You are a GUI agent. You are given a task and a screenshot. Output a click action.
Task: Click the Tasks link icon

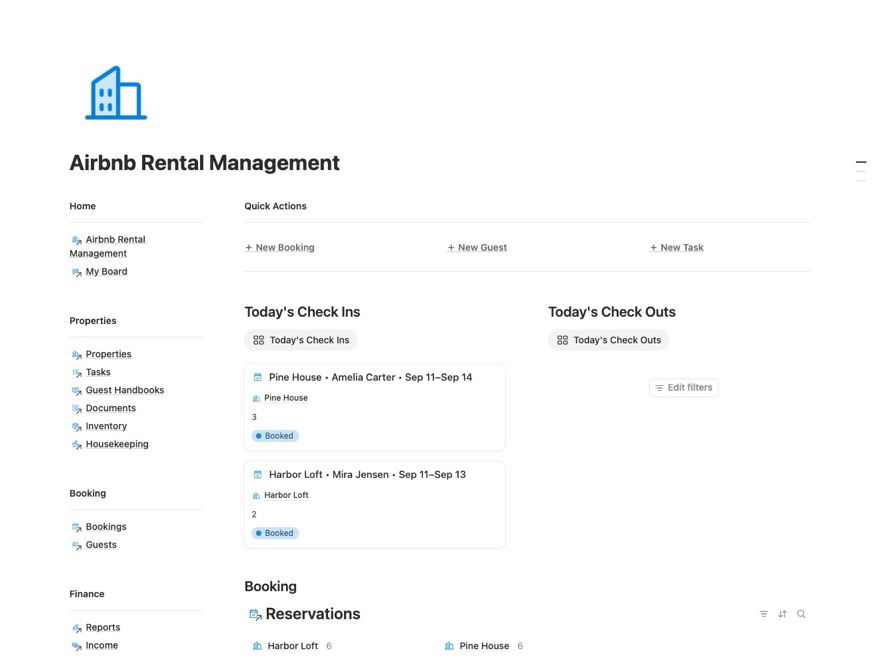76,373
